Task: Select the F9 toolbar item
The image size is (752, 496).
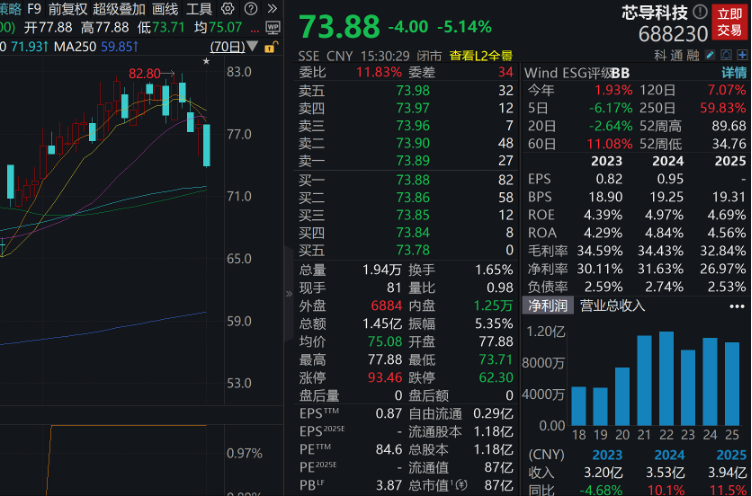Action: 34,9
